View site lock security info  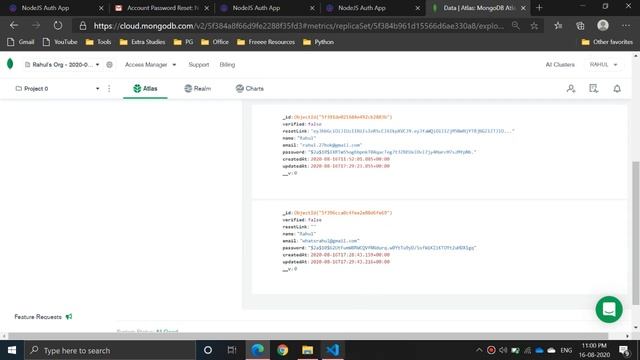(83, 26)
